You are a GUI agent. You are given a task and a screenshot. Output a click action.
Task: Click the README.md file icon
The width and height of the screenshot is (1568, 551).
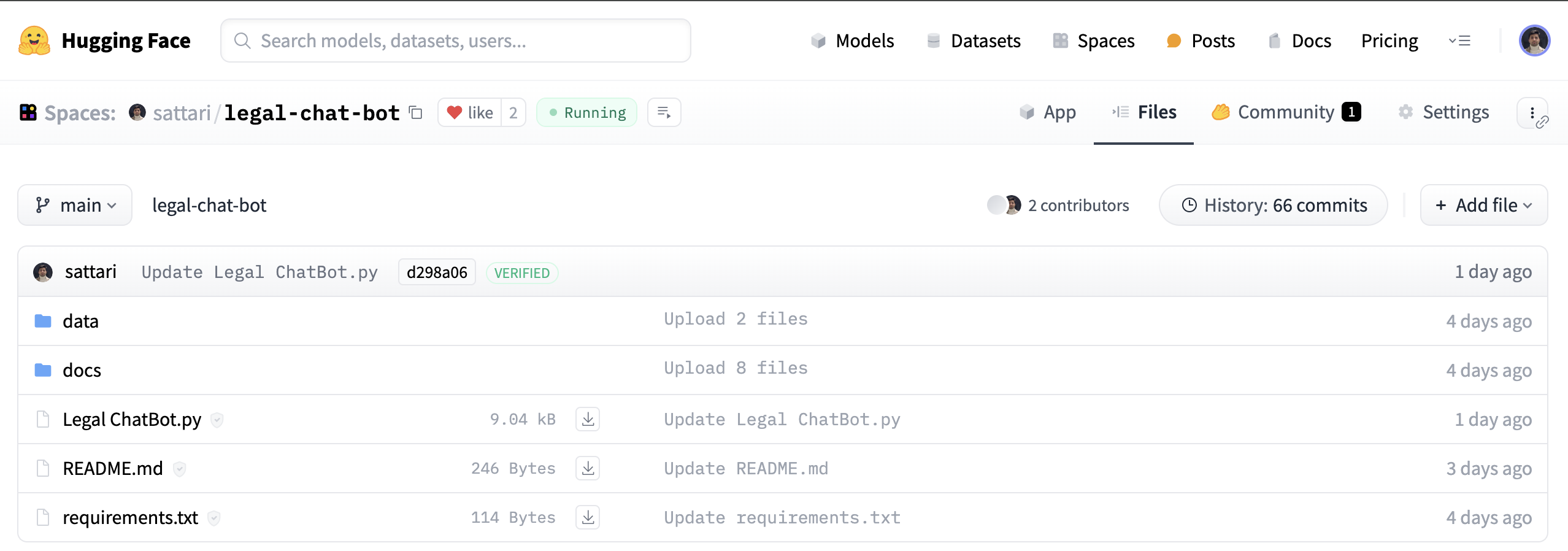pyautogui.click(x=43, y=468)
